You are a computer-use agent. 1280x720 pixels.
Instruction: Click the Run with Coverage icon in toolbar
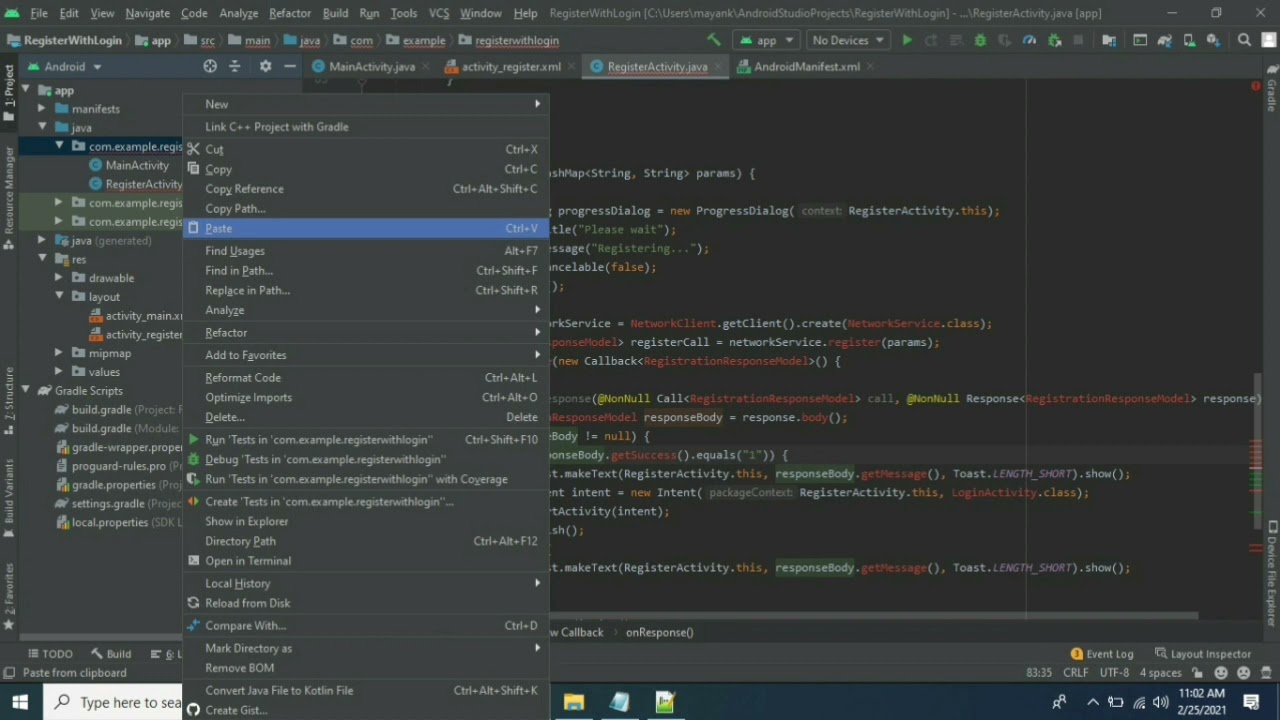(1004, 40)
